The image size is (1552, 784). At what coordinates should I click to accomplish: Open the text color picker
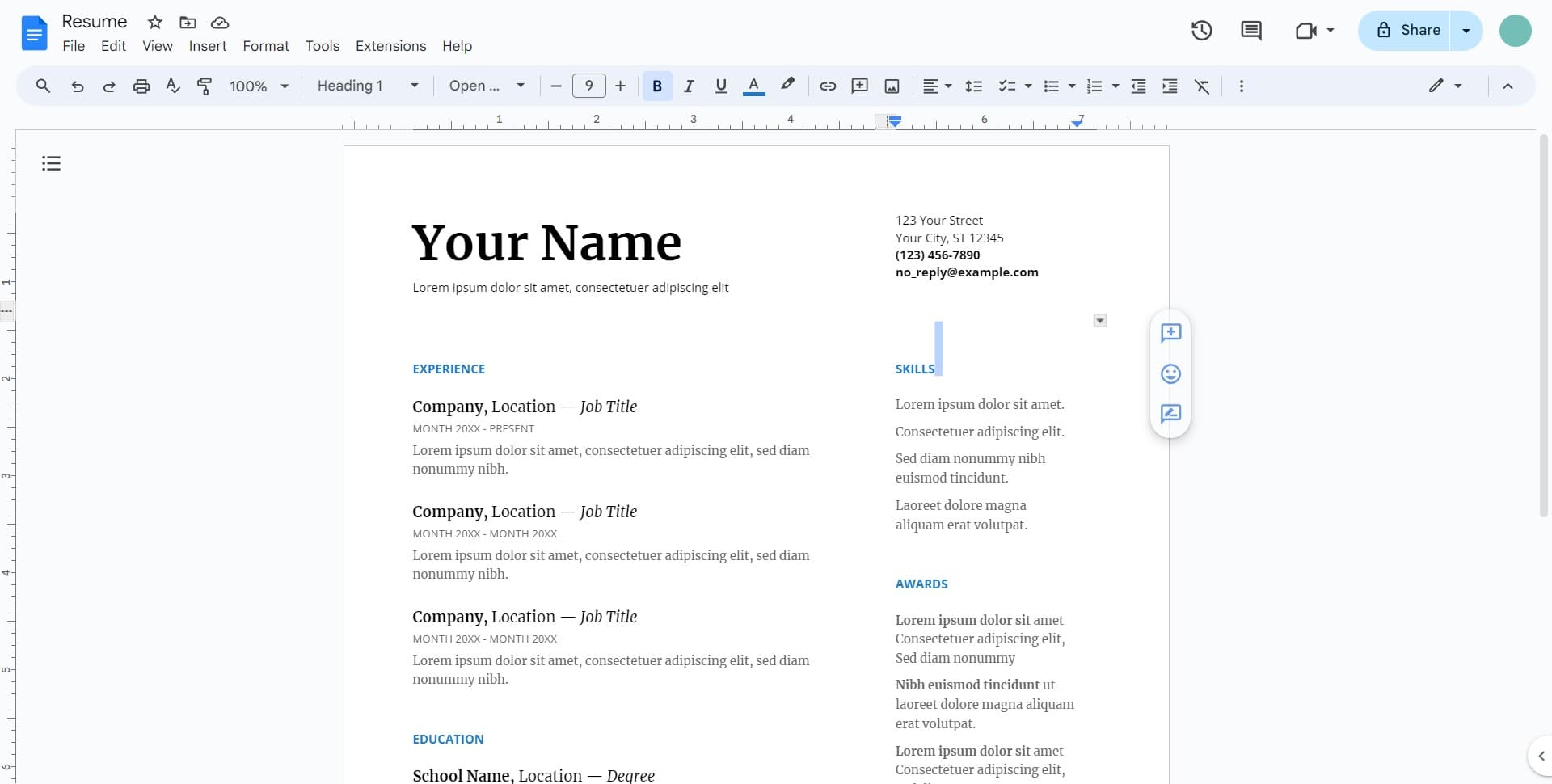[x=753, y=86]
